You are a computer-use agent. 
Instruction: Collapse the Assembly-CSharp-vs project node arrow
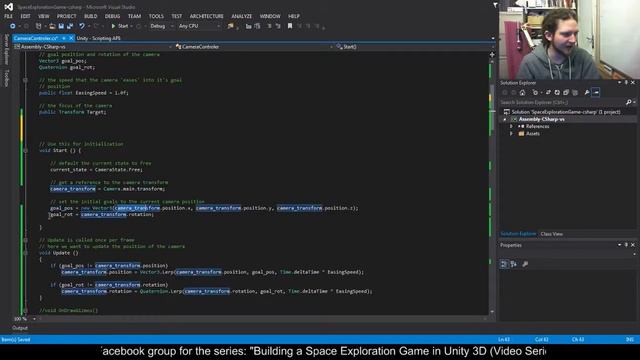(505, 119)
